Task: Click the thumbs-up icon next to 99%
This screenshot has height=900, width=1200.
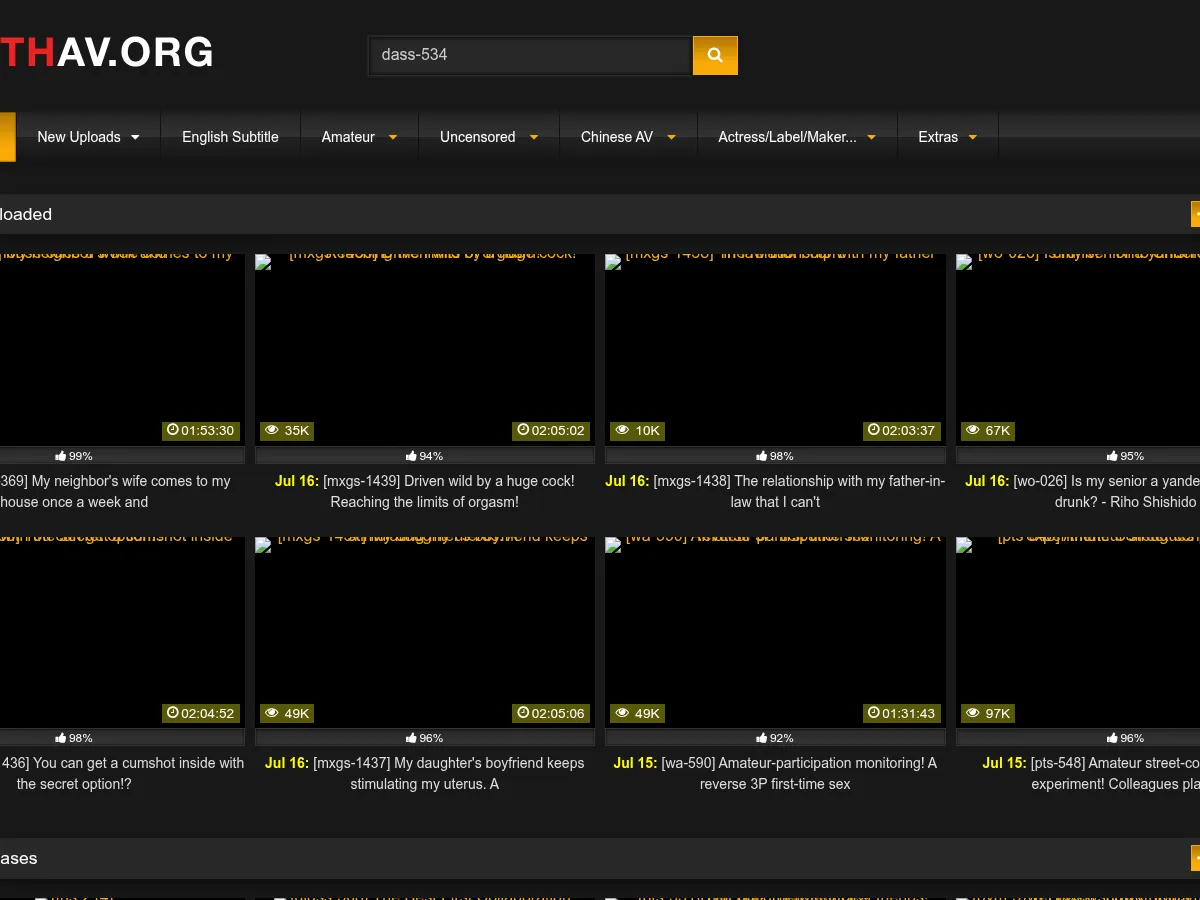Action: (x=61, y=456)
